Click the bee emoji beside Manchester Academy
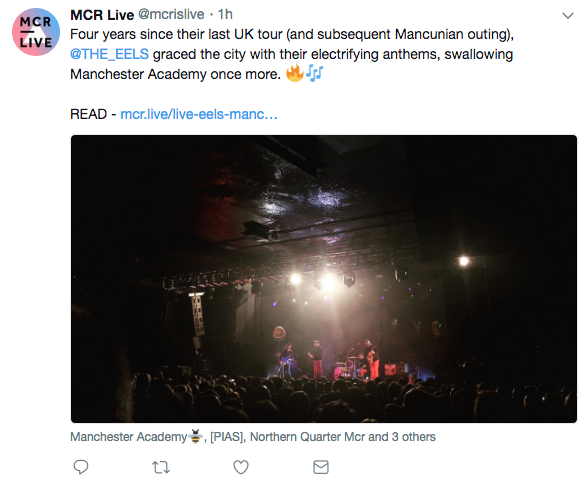The width and height of the screenshot is (588, 483). 195,436
